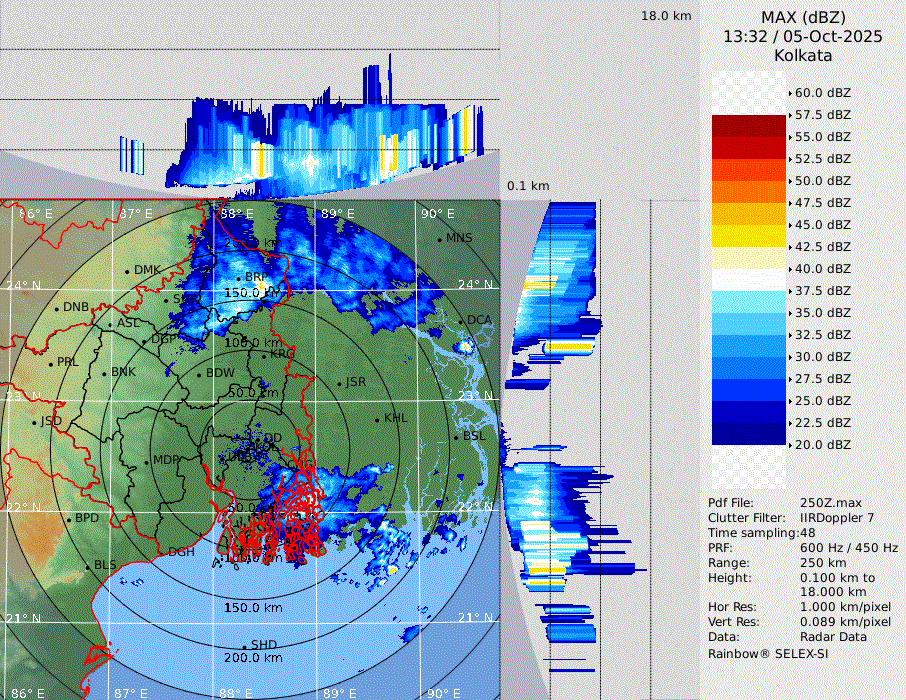
Task: Select the KHL station marker
Action: pos(378,419)
